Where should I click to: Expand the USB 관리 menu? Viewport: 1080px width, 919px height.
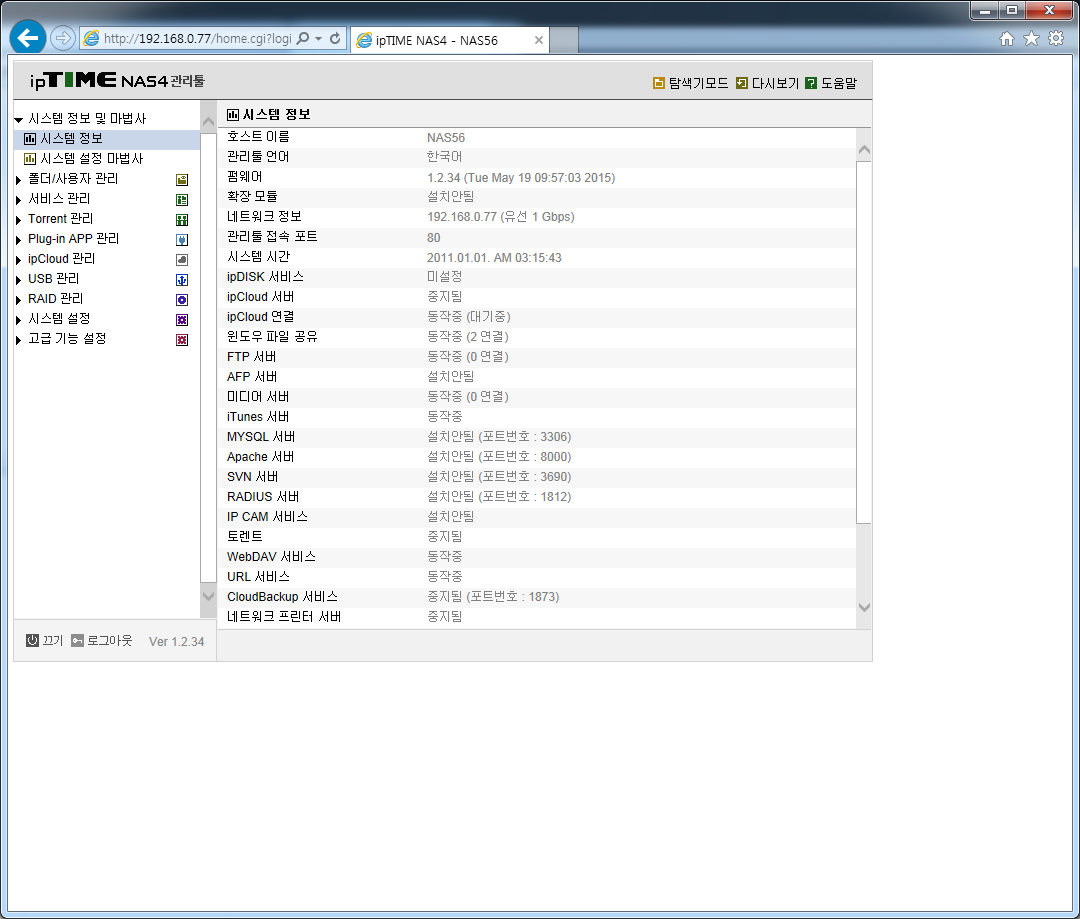click(x=19, y=280)
